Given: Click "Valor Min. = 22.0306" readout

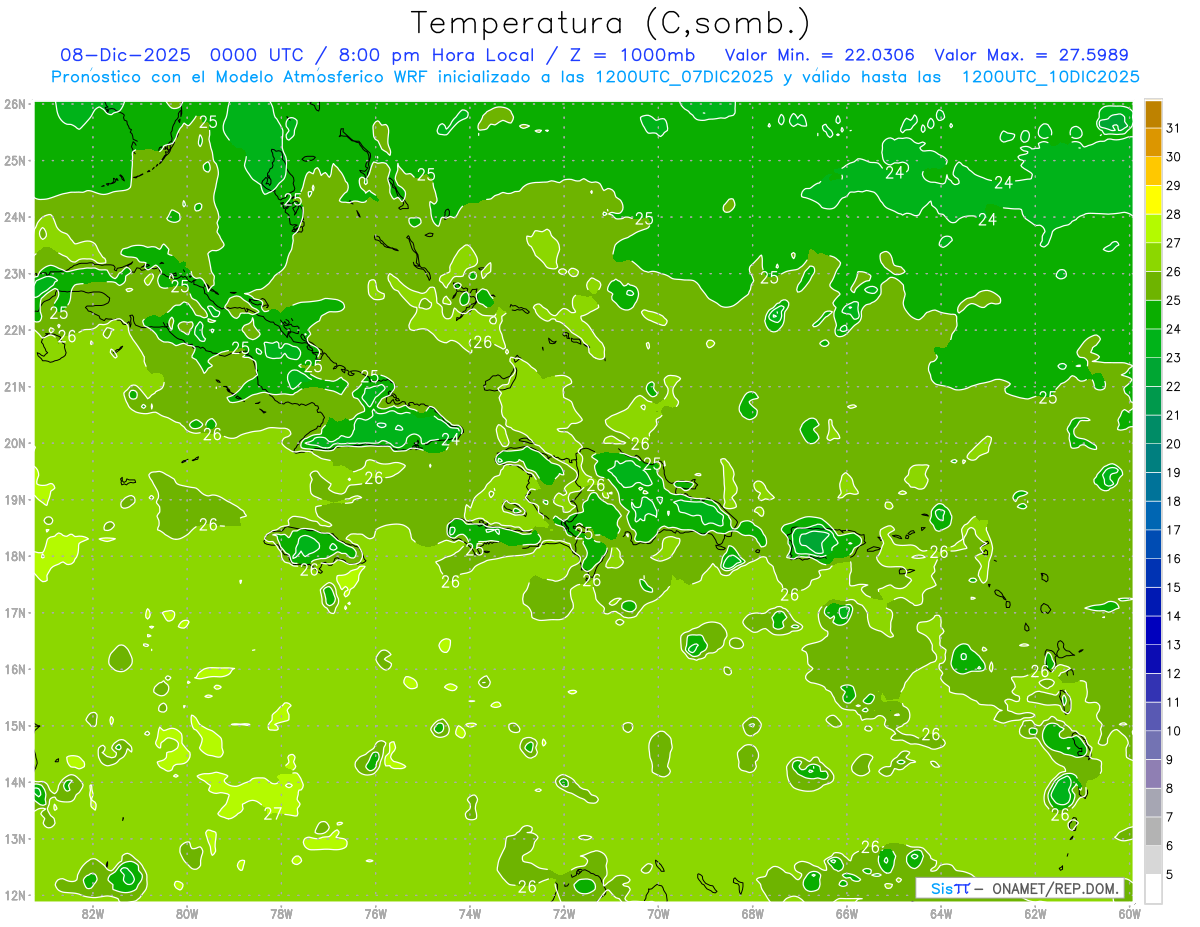Looking at the screenshot, I should (819, 55).
